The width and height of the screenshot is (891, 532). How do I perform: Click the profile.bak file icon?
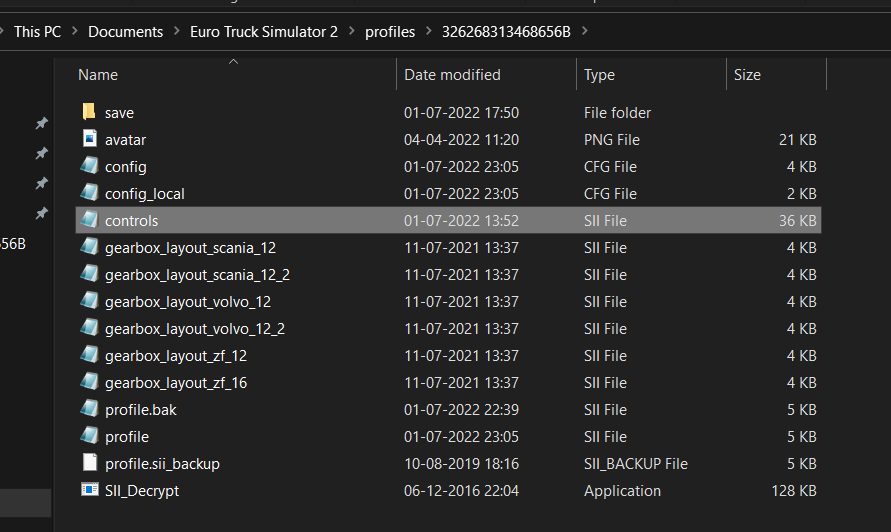89,410
